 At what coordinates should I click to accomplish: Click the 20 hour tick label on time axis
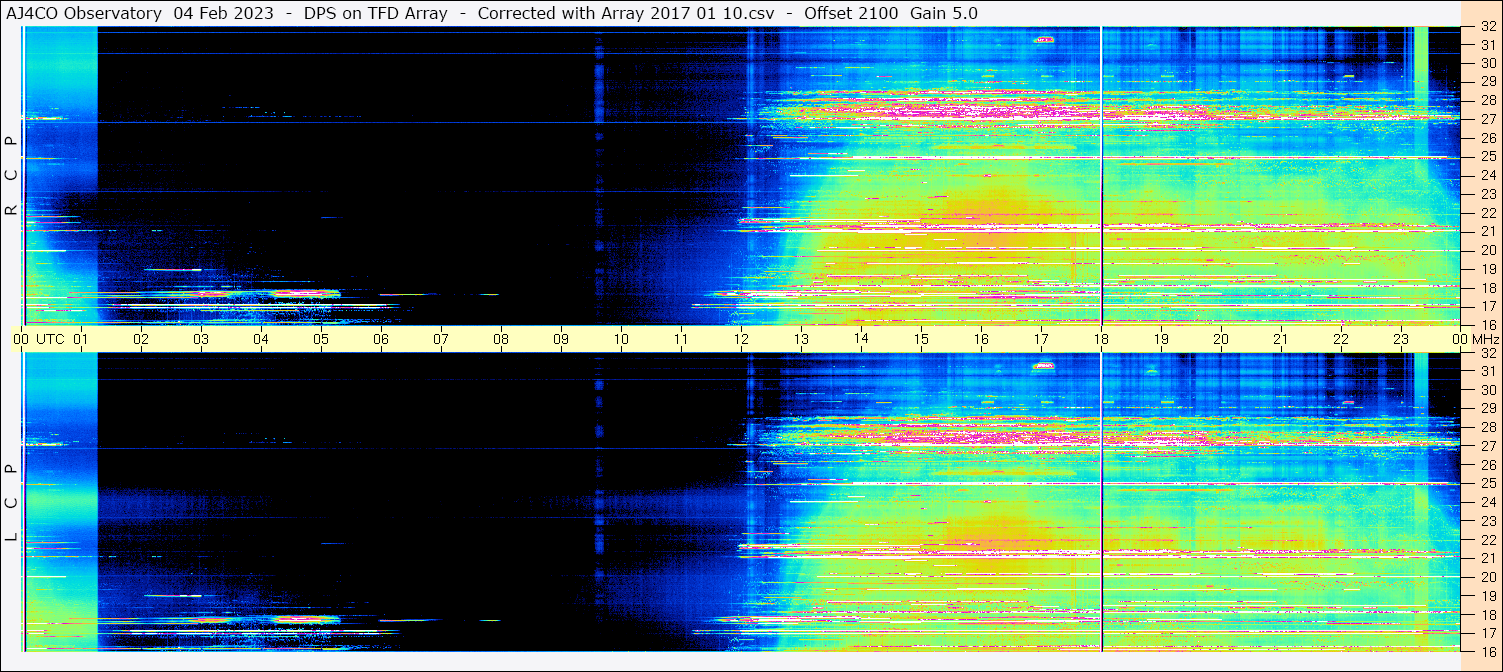click(1221, 339)
